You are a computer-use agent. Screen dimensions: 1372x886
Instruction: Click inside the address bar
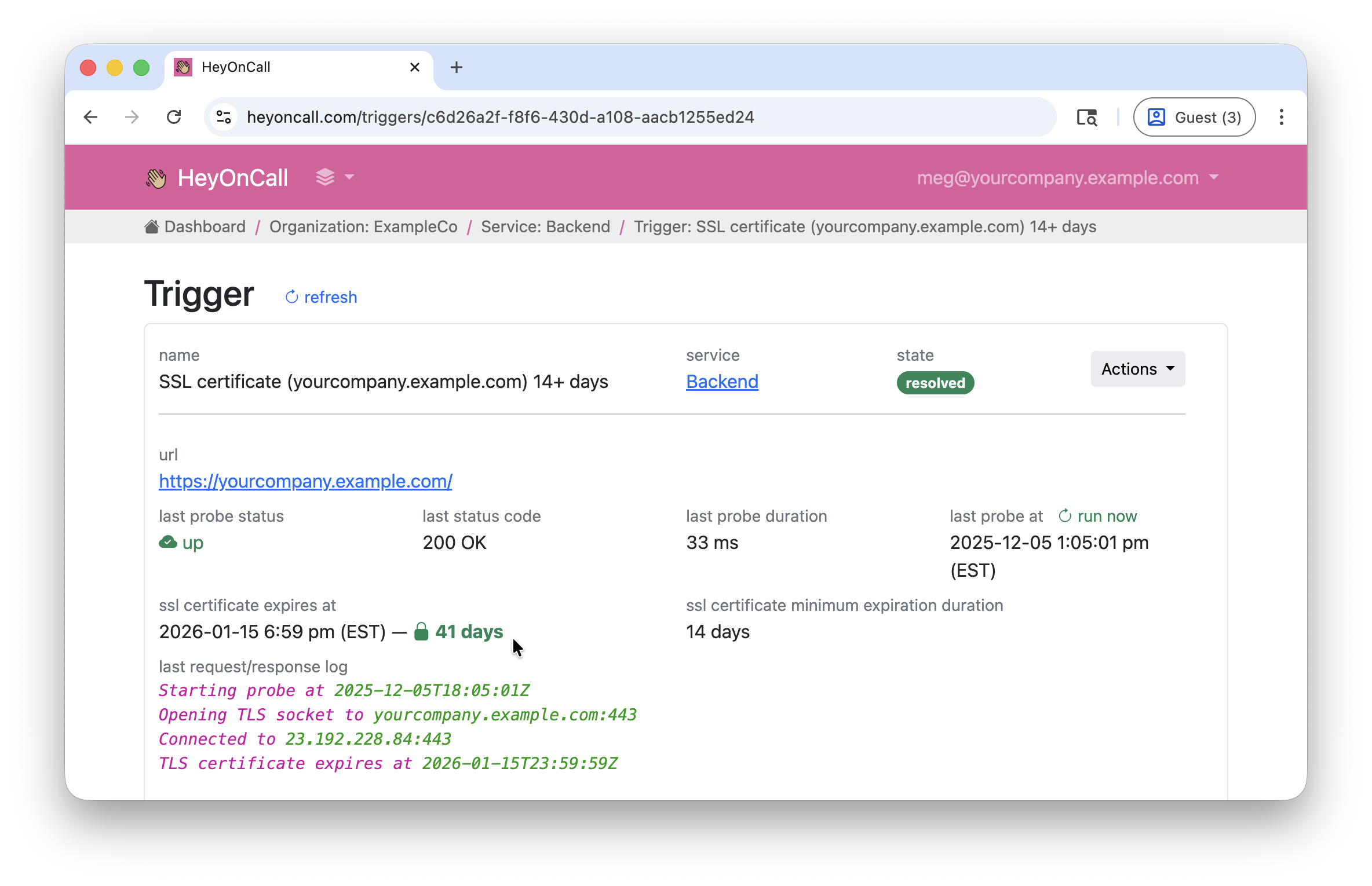521,117
